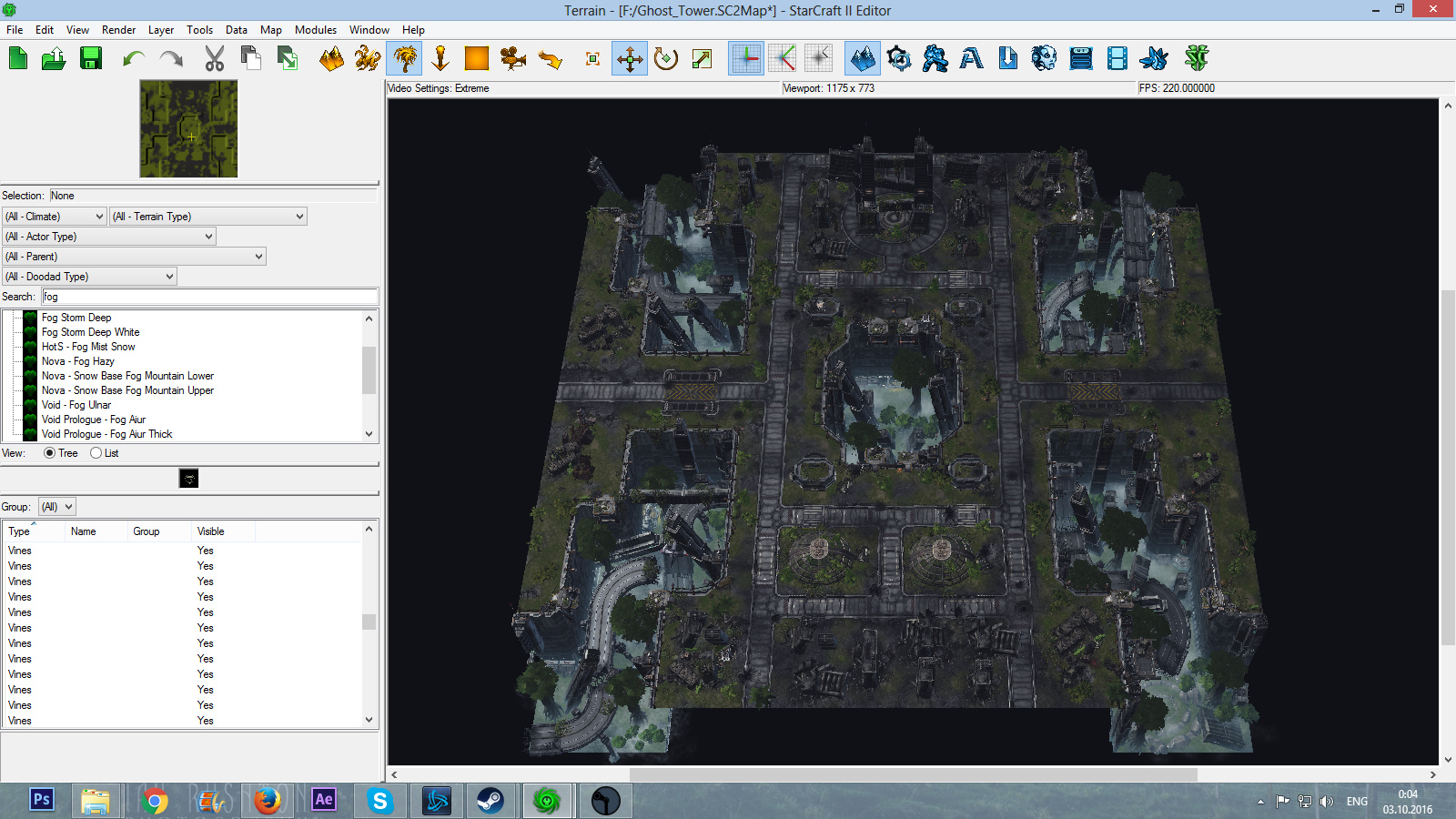Switch to the Terrain layer mountain icon
1456x819 pixels.
[x=331, y=59]
